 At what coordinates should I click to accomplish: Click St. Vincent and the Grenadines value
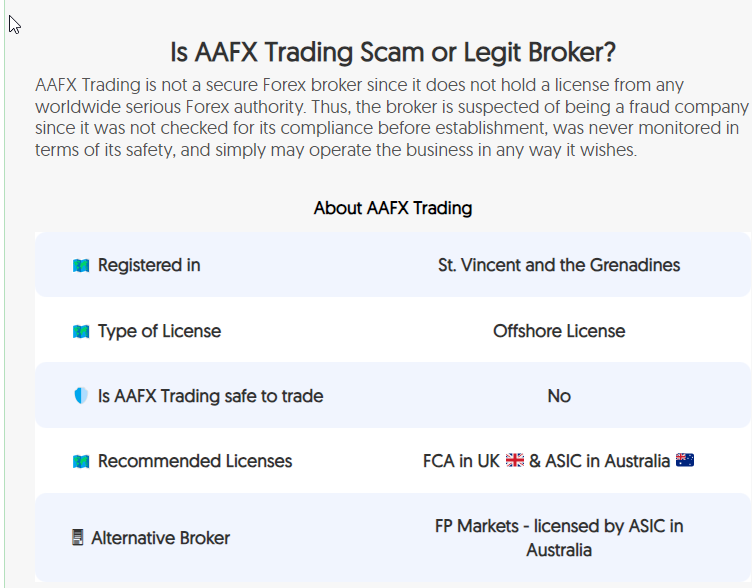[559, 265]
